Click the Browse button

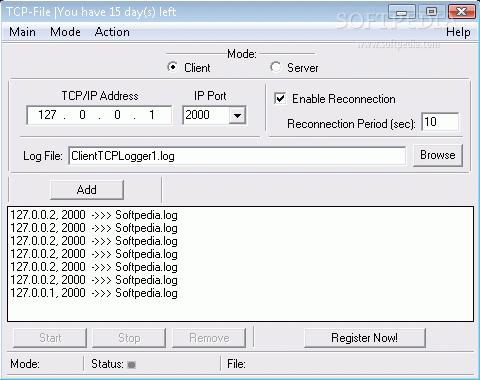click(438, 155)
